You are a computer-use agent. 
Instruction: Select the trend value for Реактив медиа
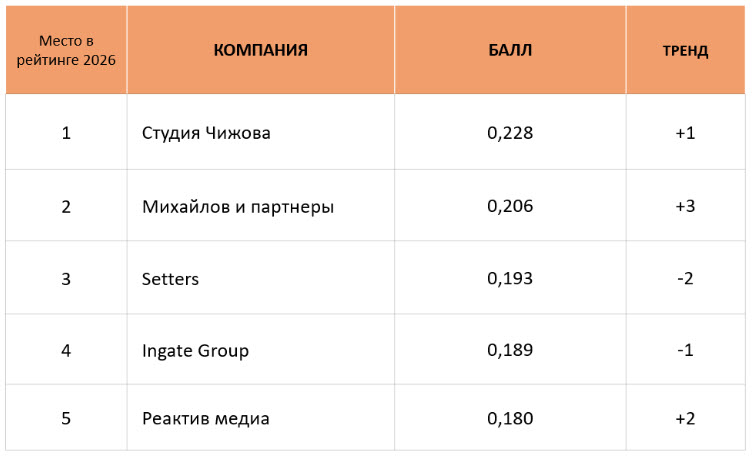(x=685, y=418)
